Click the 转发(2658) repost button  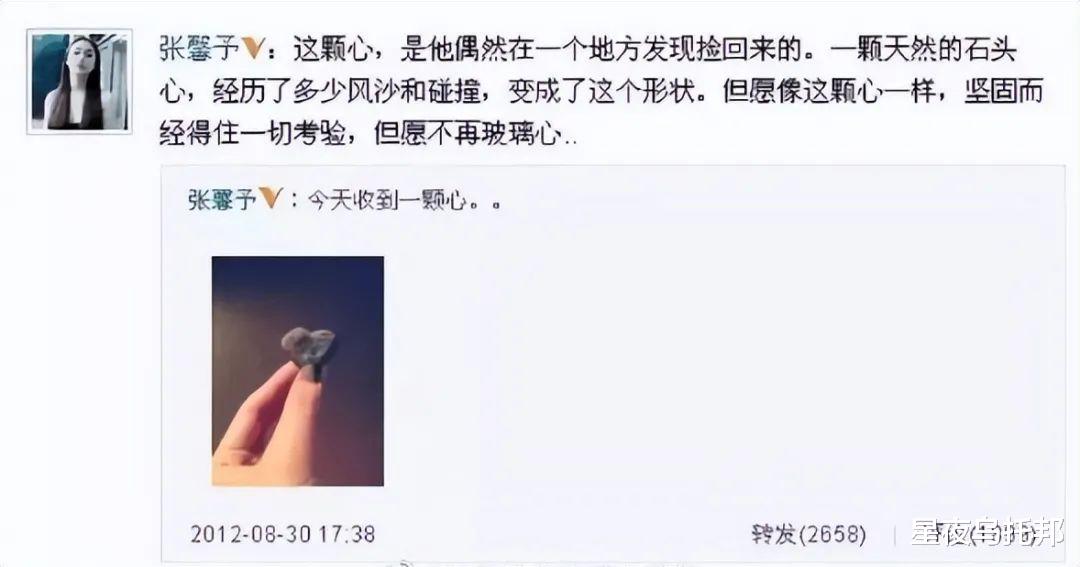click(x=809, y=534)
